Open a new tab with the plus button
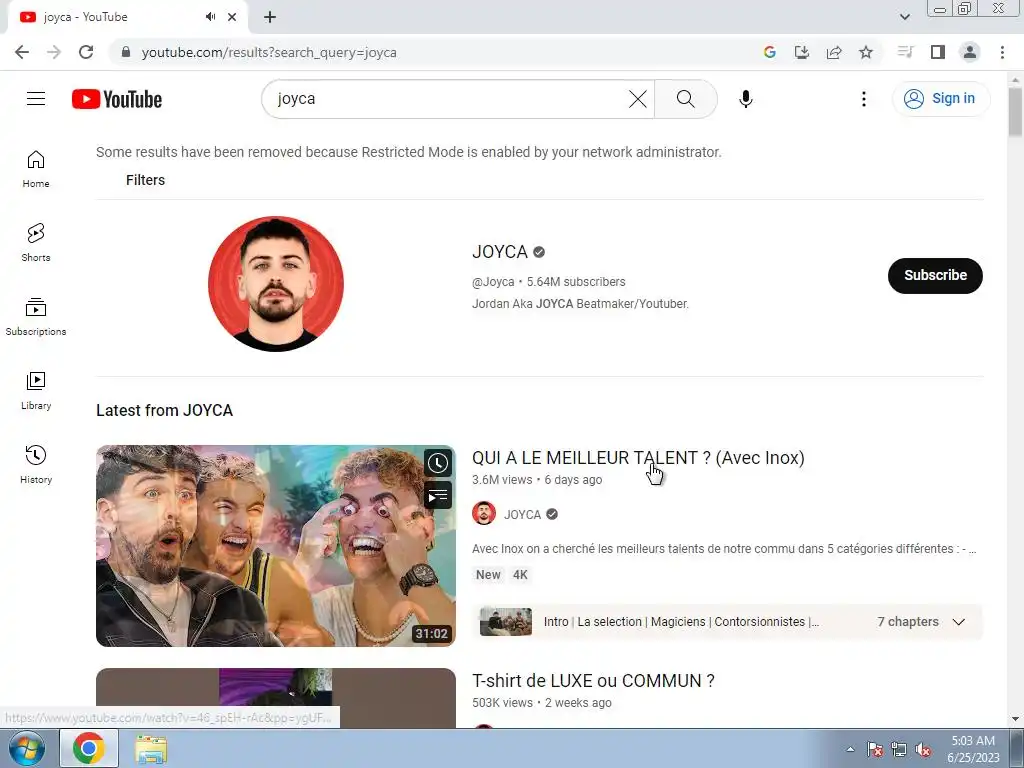1024x768 pixels. pyautogui.click(x=270, y=17)
